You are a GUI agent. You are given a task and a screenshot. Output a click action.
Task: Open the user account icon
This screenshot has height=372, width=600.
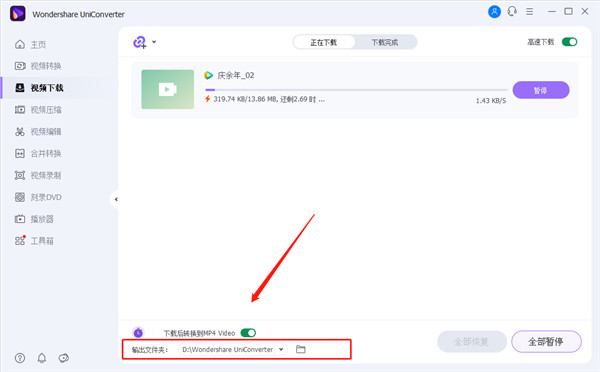(494, 11)
